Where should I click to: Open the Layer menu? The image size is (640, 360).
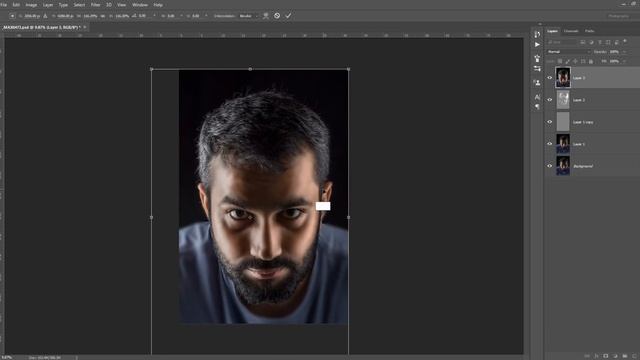point(48,5)
